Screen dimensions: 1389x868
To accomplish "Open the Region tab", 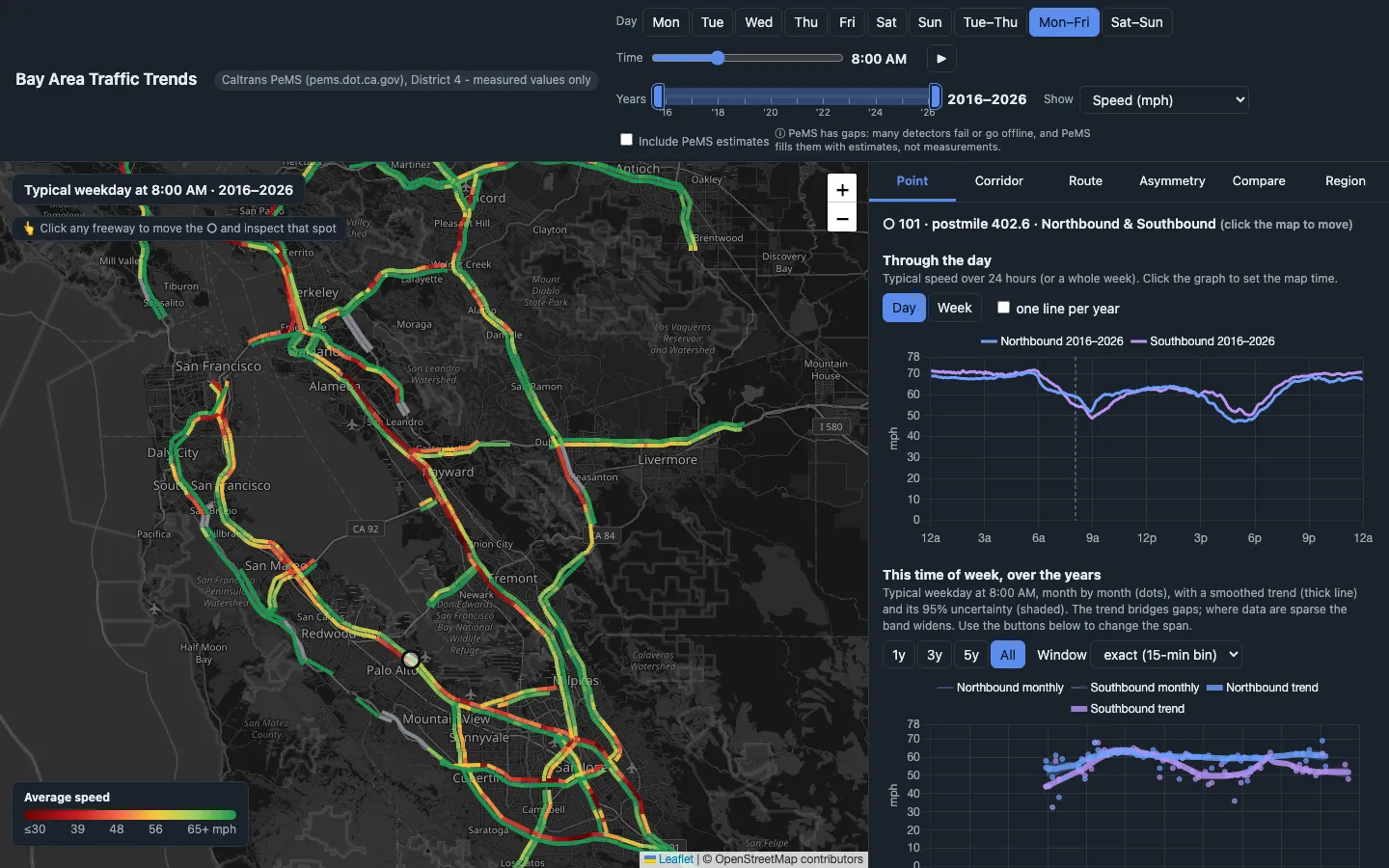I will point(1346,181).
